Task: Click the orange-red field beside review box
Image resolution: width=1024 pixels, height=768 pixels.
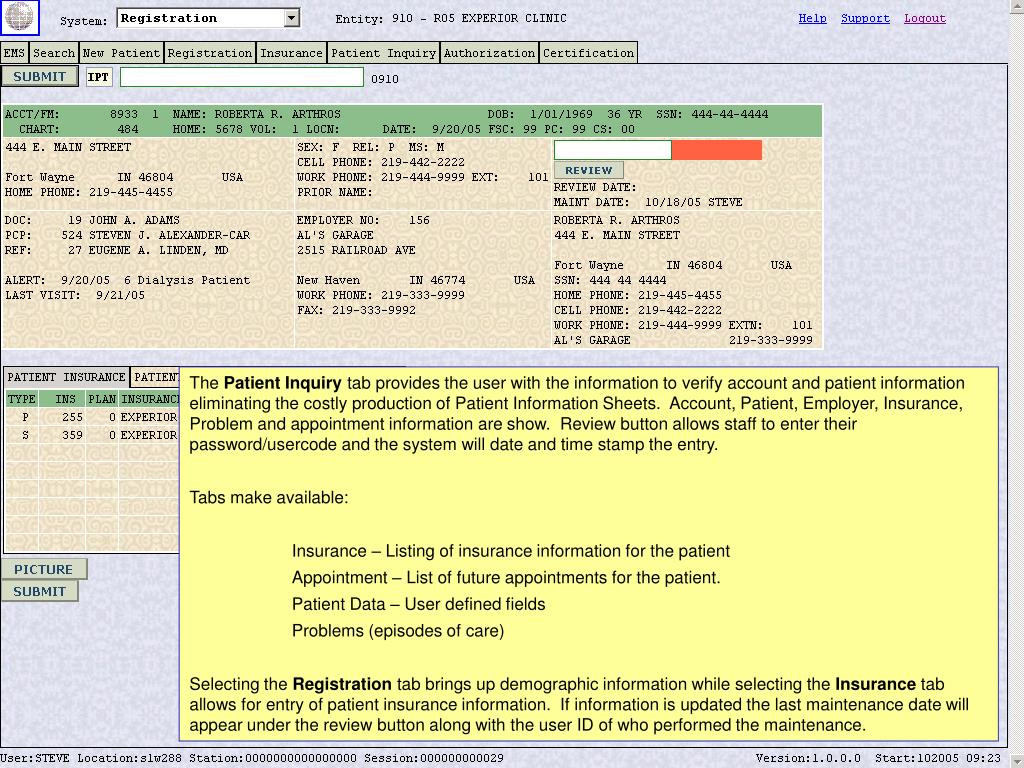Action: tap(716, 150)
